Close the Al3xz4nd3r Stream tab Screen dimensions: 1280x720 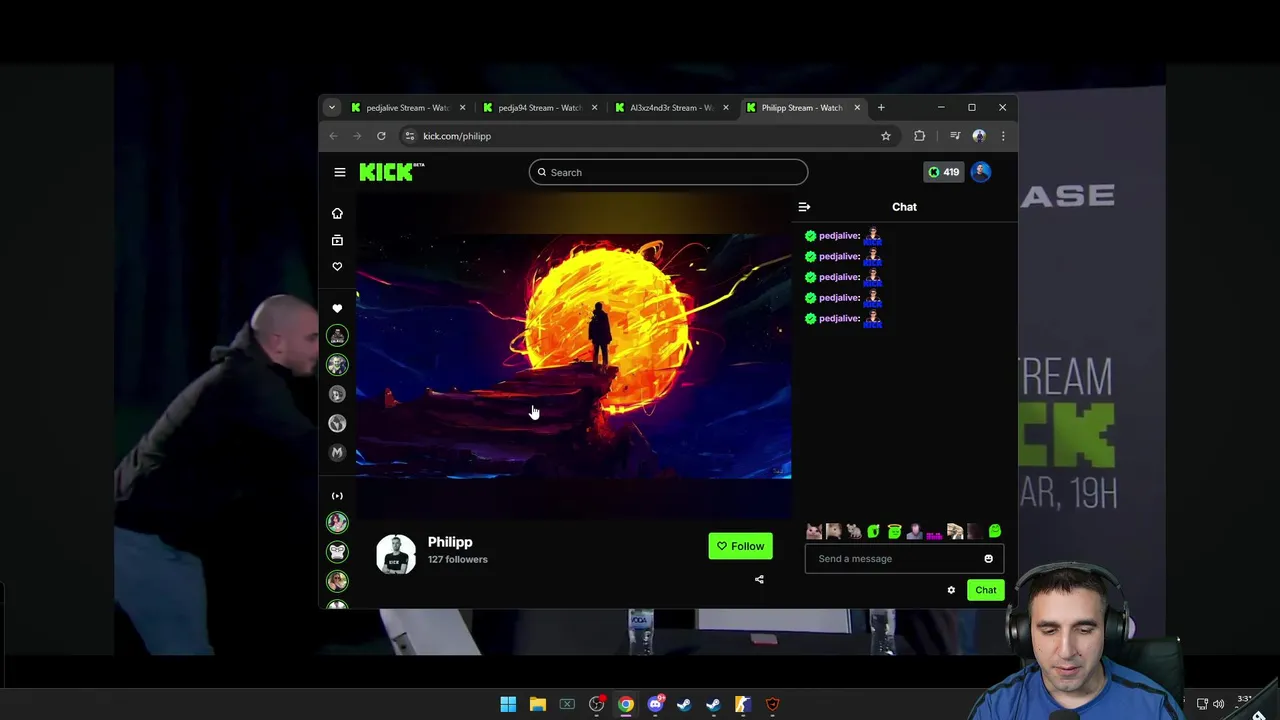pyautogui.click(x=726, y=107)
